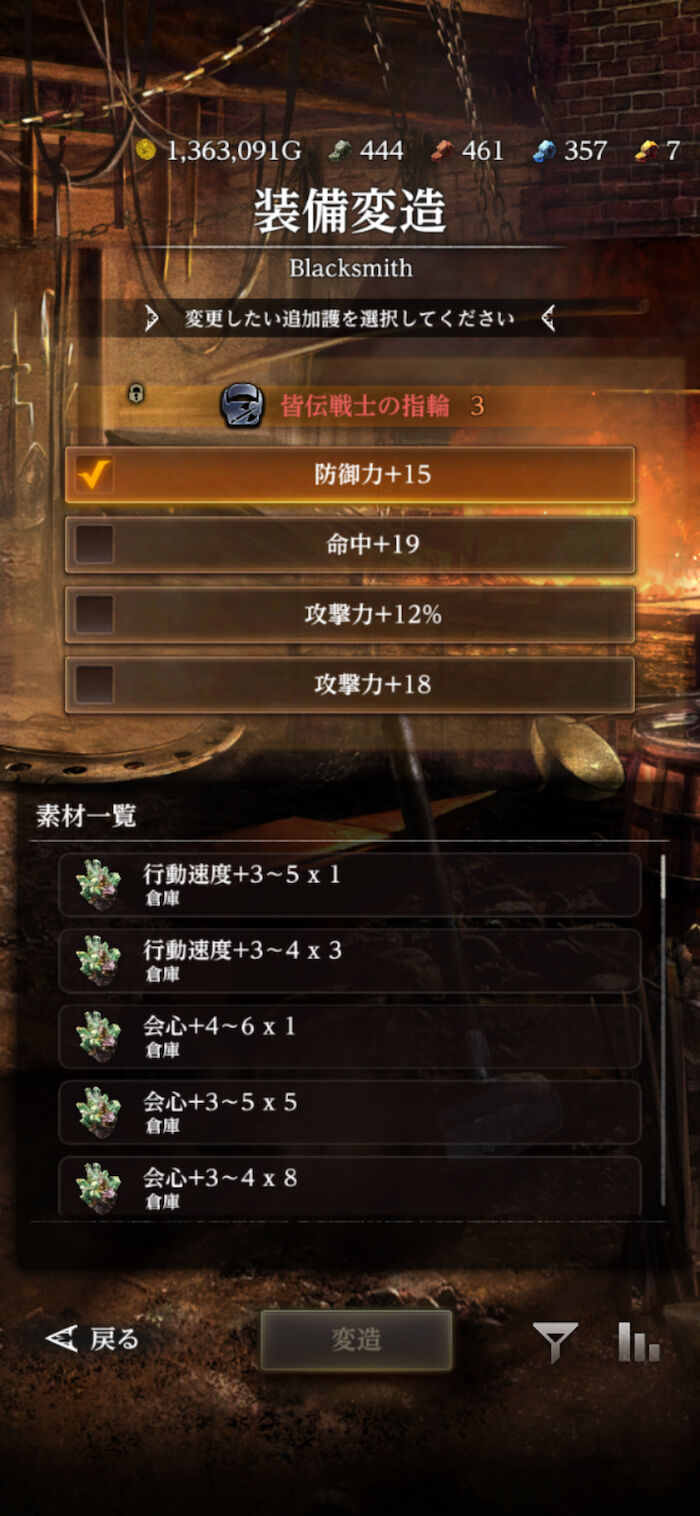This screenshot has height=1516, width=700.
Task: Check the 命中+19 checkbox
Action: (x=95, y=544)
